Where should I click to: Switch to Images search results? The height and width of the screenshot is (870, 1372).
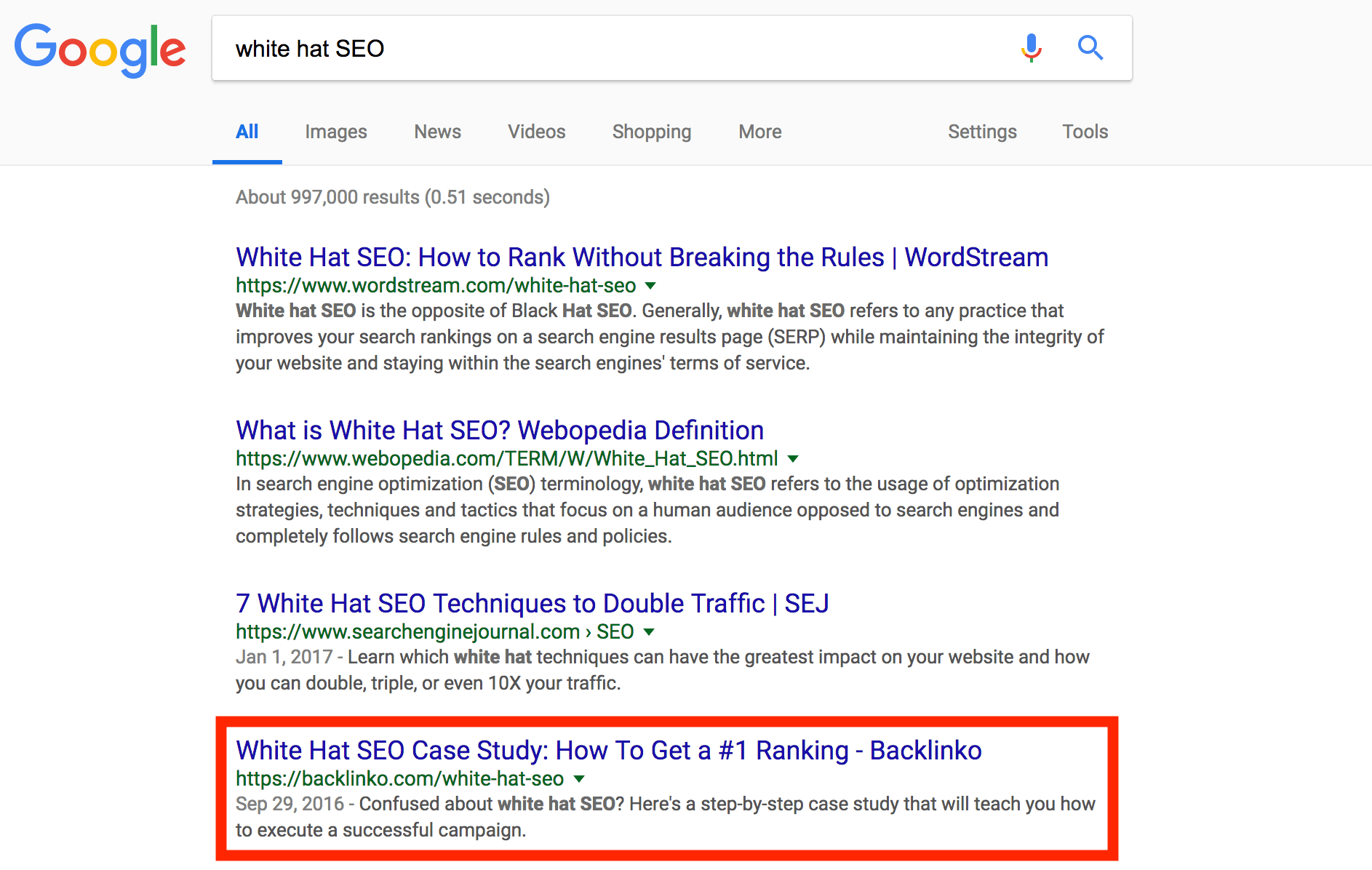[335, 132]
